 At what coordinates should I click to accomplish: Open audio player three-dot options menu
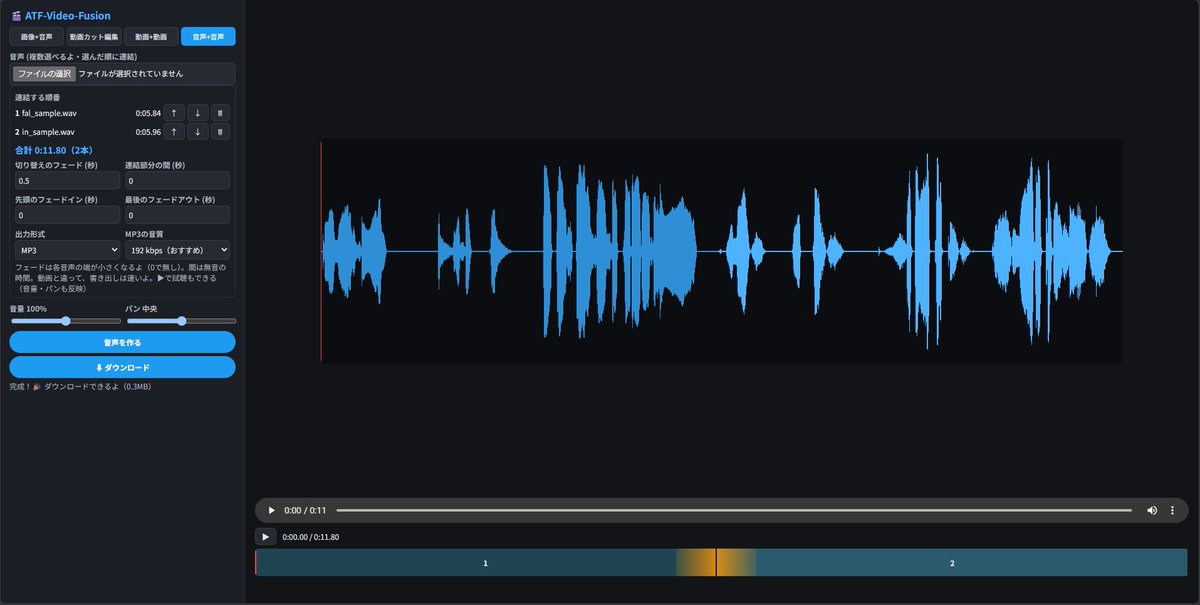coord(1172,510)
